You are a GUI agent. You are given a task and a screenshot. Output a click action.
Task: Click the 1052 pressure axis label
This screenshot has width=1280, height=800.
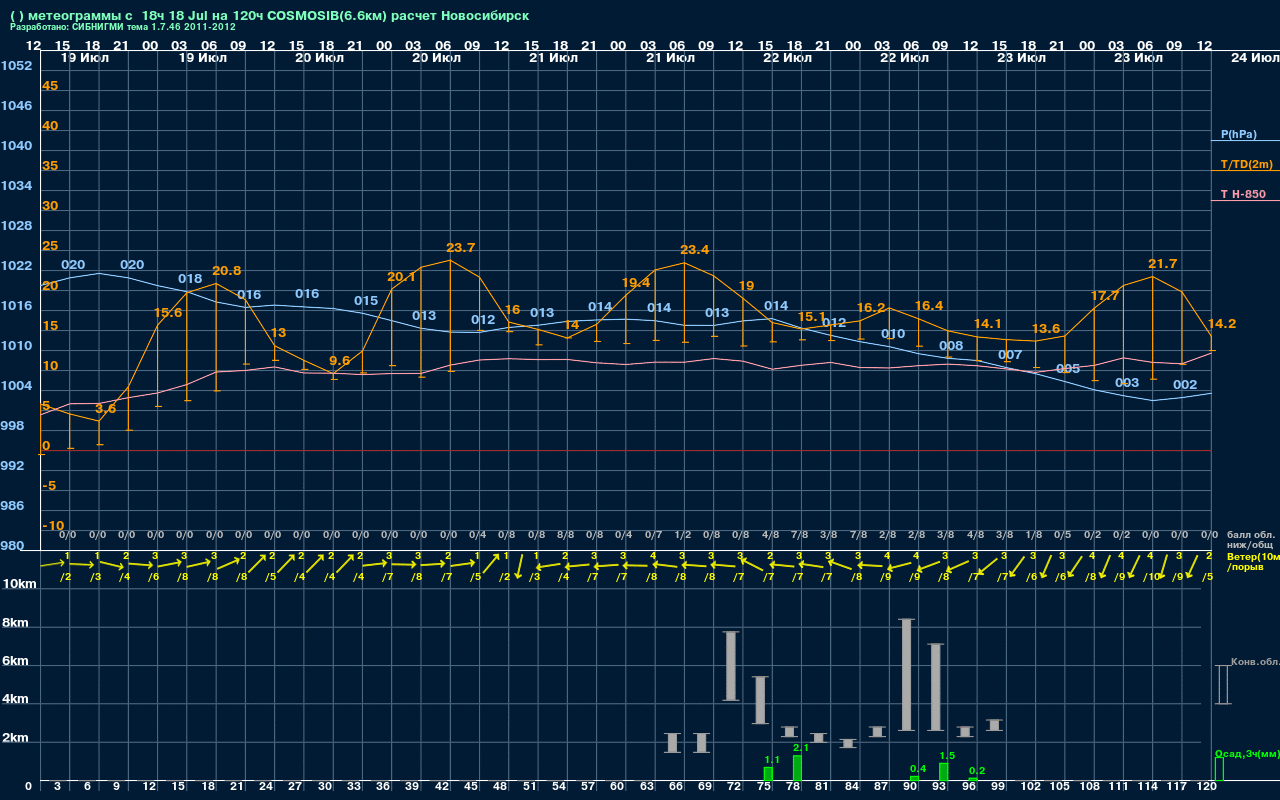16,65
